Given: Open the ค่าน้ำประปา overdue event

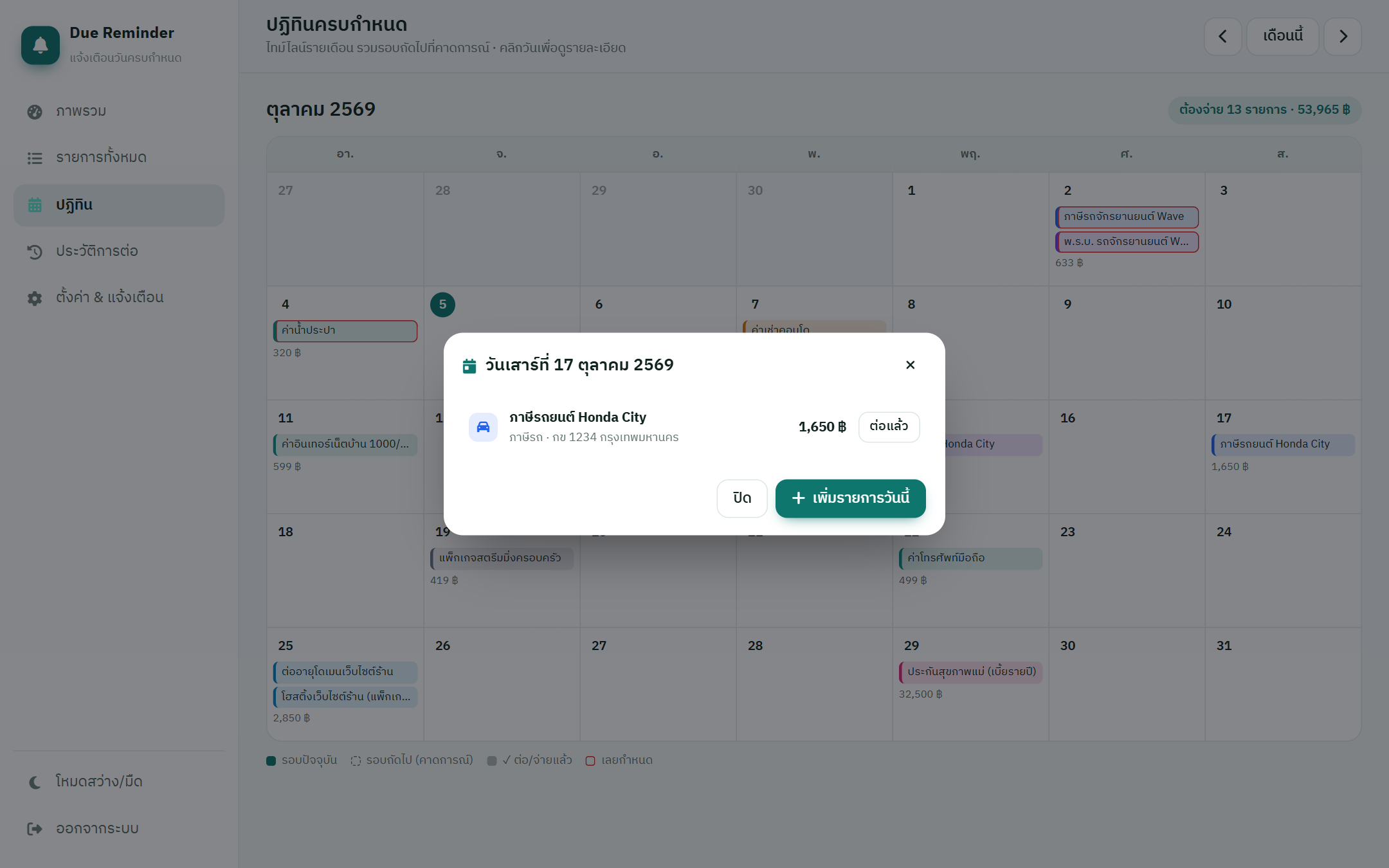Looking at the screenshot, I should [345, 330].
